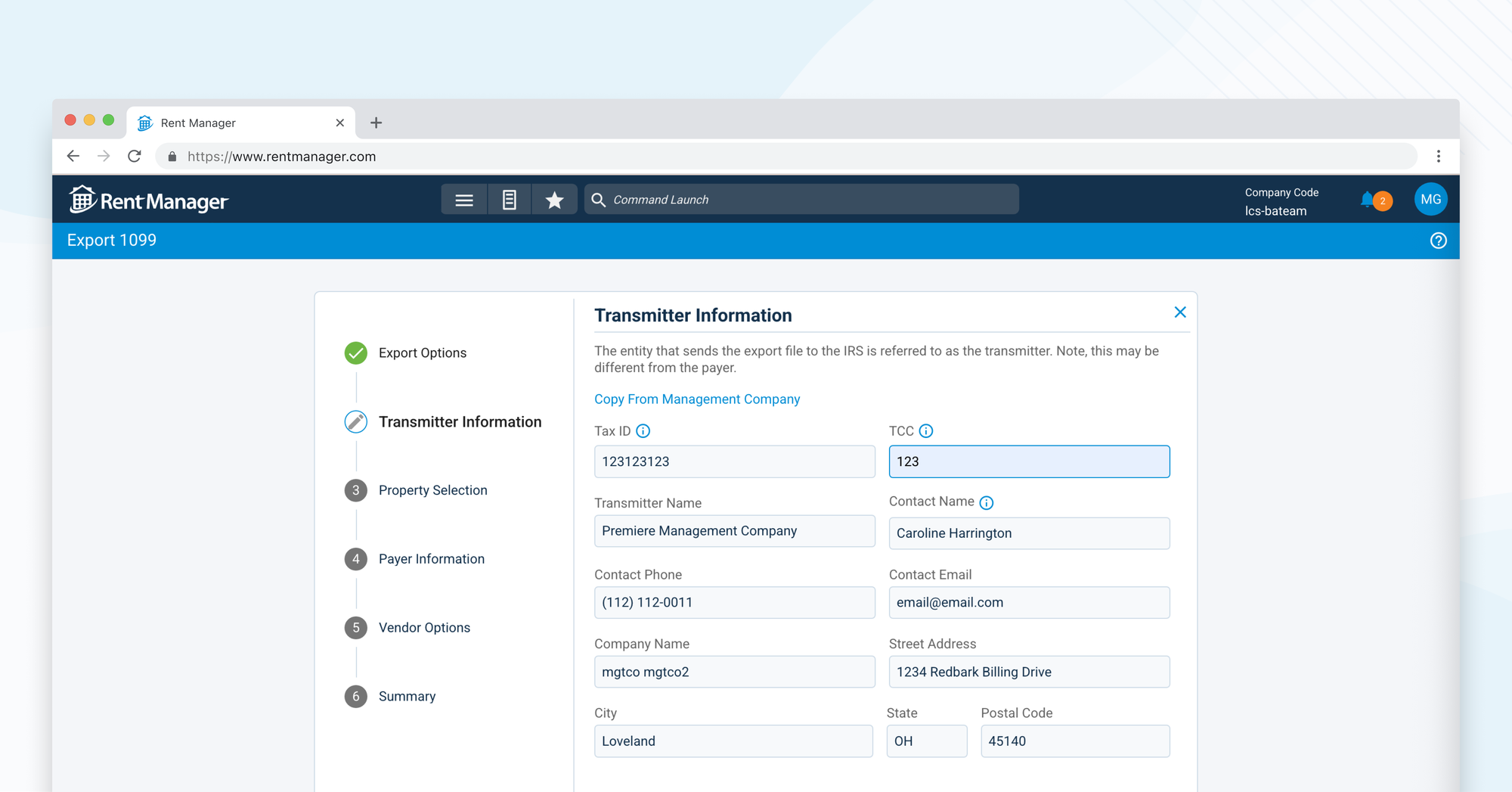
Task: Go to the Export Options step
Action: pos(423,353)
